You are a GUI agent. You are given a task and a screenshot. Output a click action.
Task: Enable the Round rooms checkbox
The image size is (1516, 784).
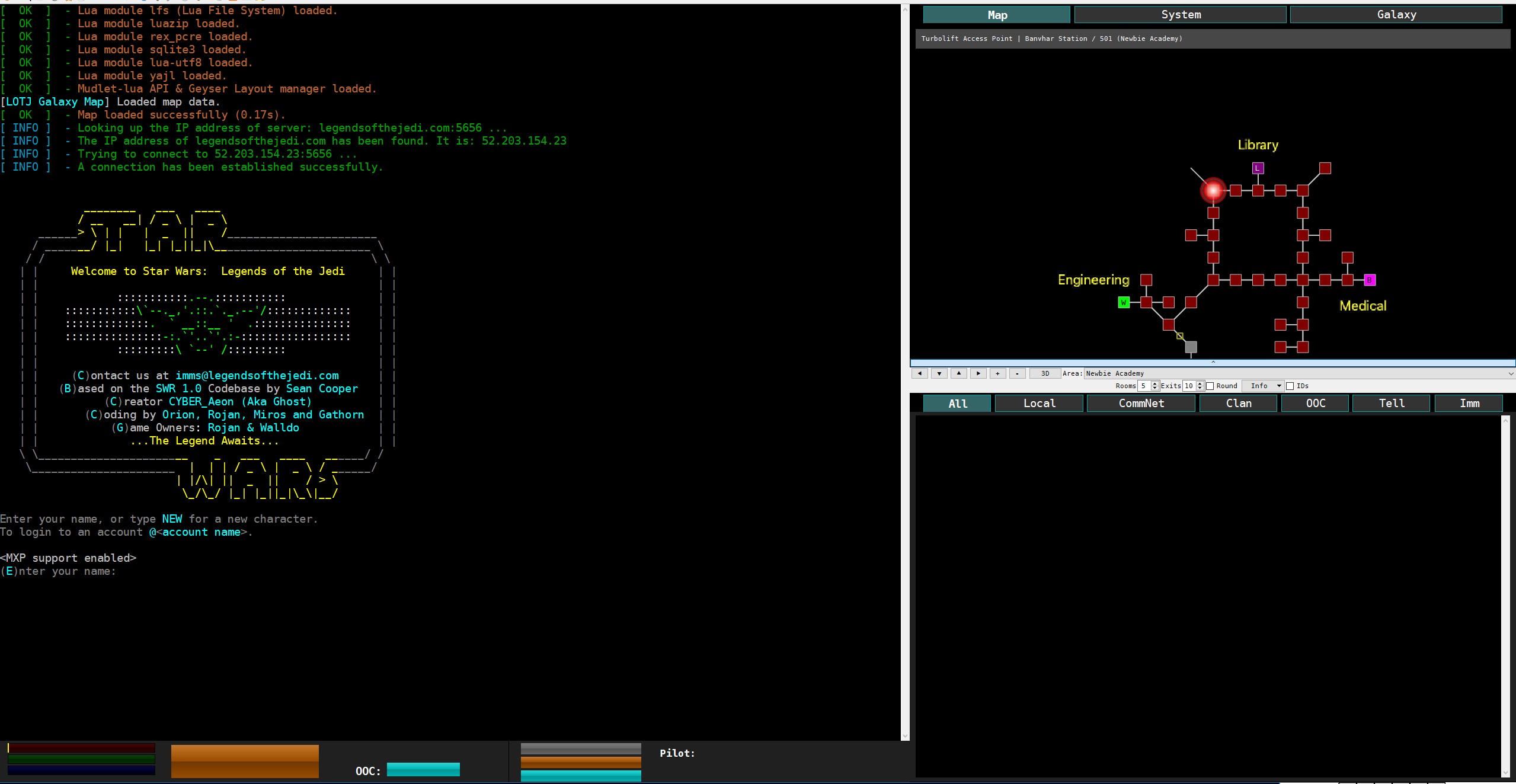pos(1210,386)
